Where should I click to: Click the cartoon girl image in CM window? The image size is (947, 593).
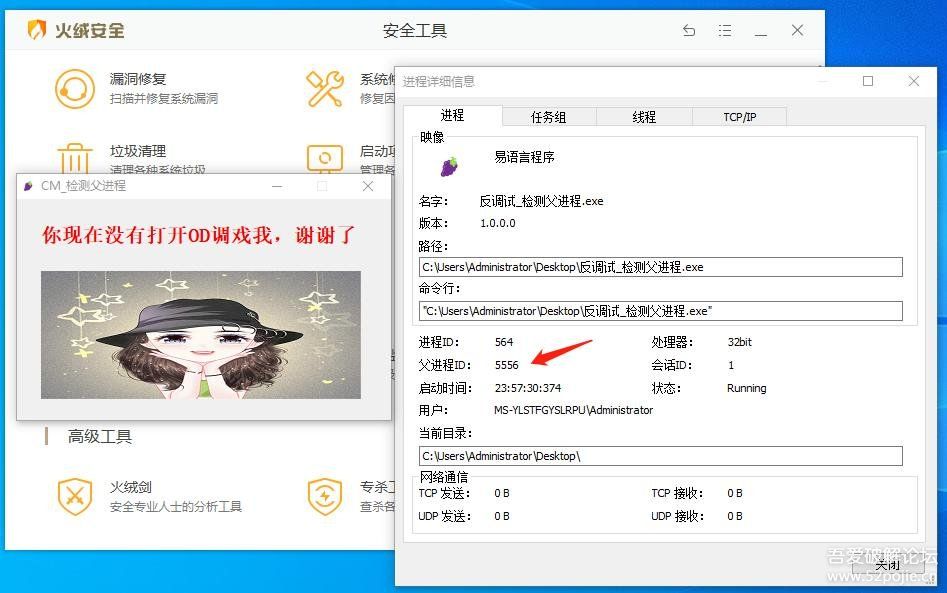pos(201,334)
